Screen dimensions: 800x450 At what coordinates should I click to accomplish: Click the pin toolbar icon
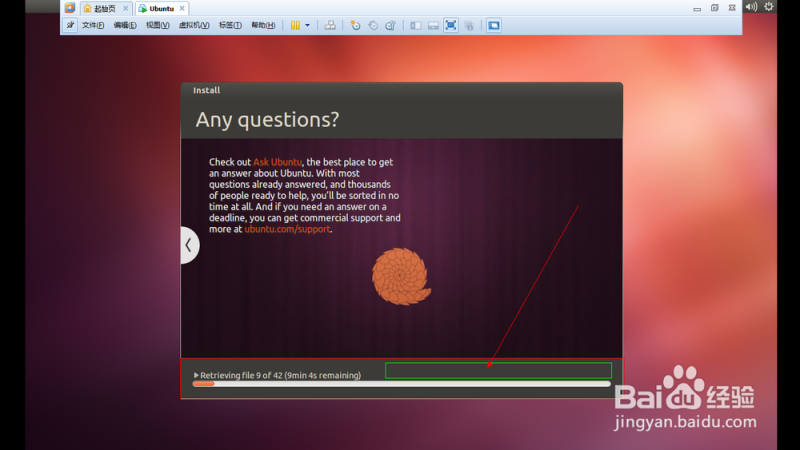coord(70,25)
